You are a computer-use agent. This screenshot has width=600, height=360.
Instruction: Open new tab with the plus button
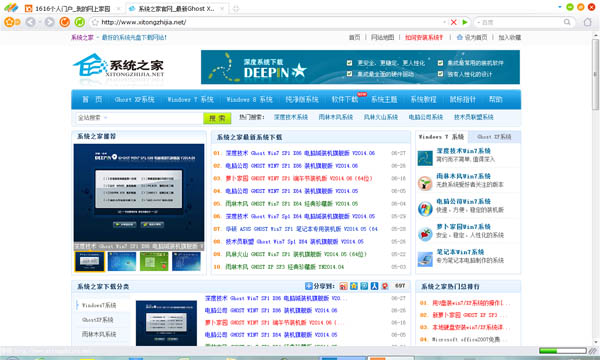click(236, 8)
